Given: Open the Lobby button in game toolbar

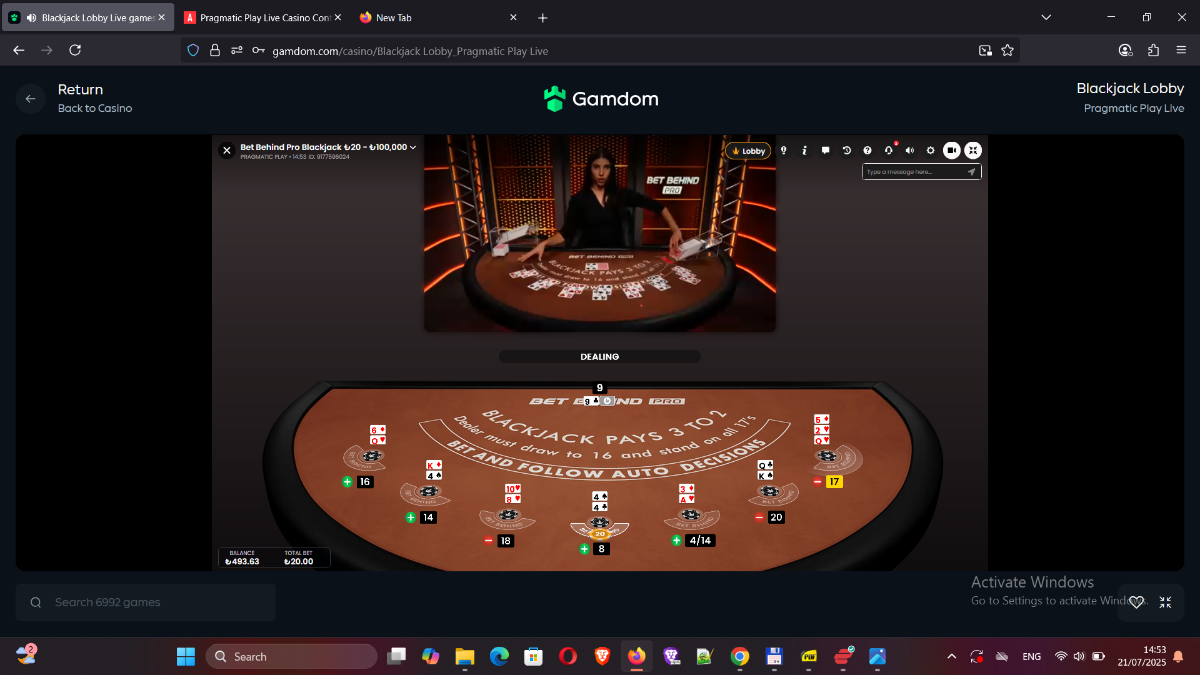Looking at the screenshot, I should pyautogui.click(x=749, y=151).
